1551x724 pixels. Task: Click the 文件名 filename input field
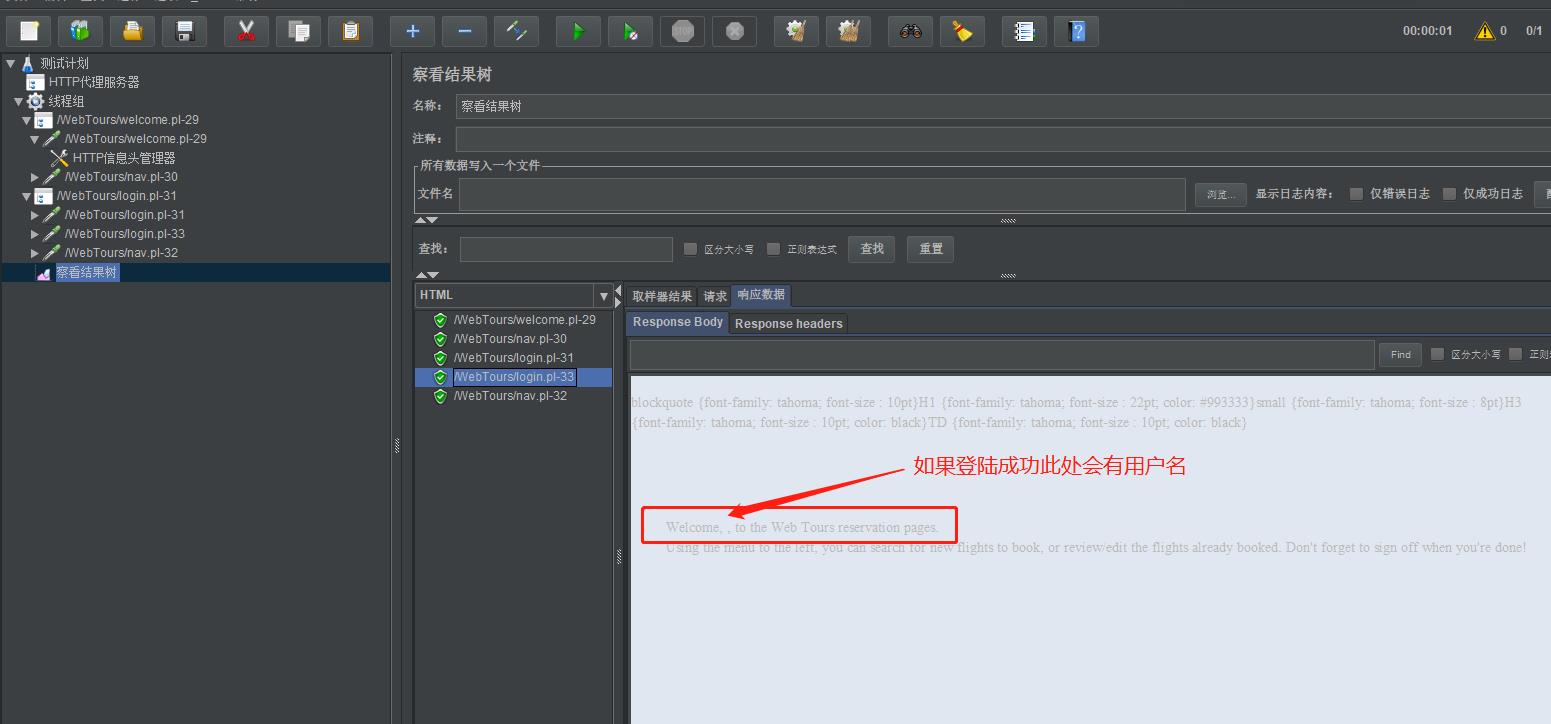click(822, 194)
